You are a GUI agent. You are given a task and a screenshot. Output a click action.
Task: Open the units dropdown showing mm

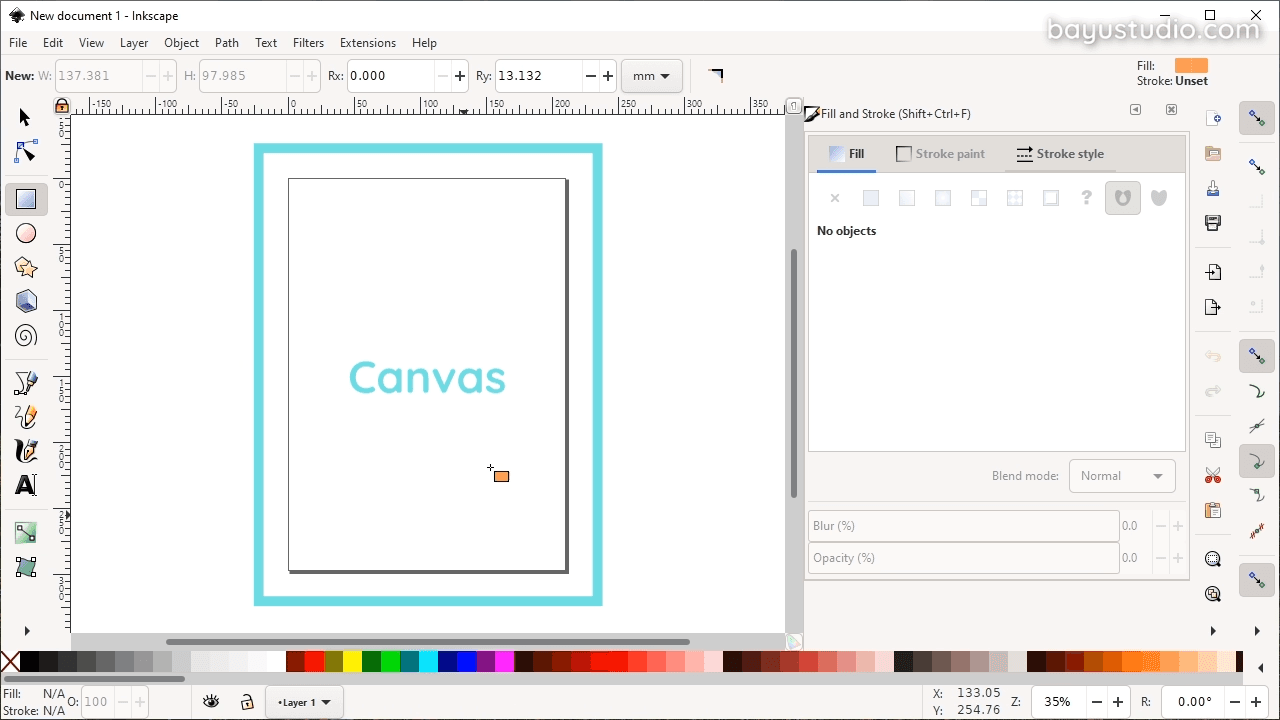point(652,76)
